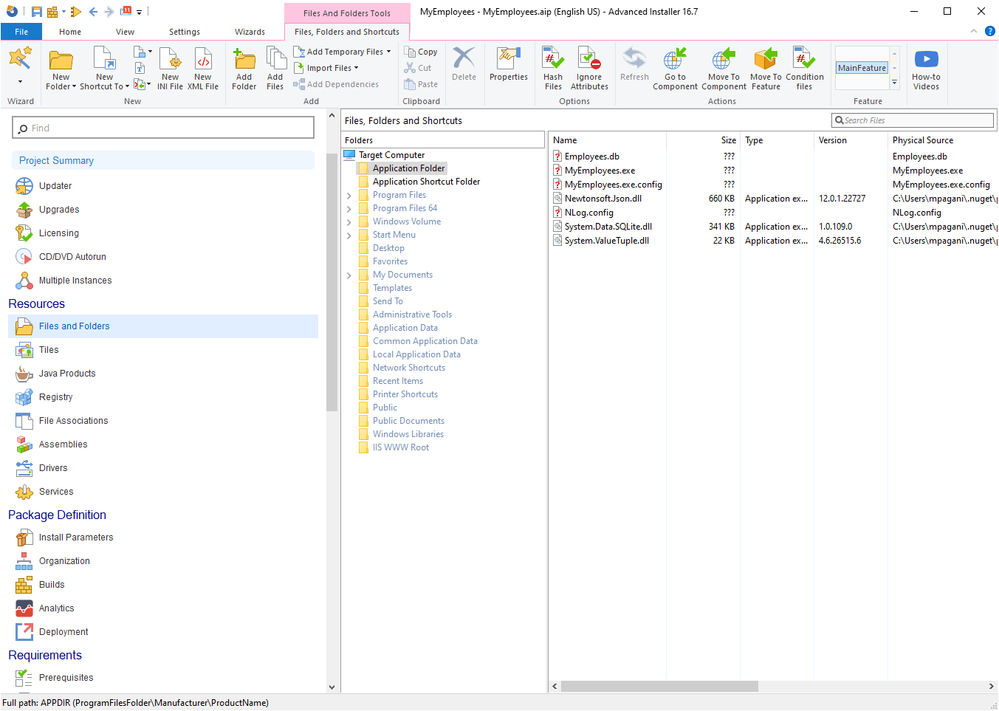Expand the Windows Volume node
999x711 pixels.
[x=349, y=222]
